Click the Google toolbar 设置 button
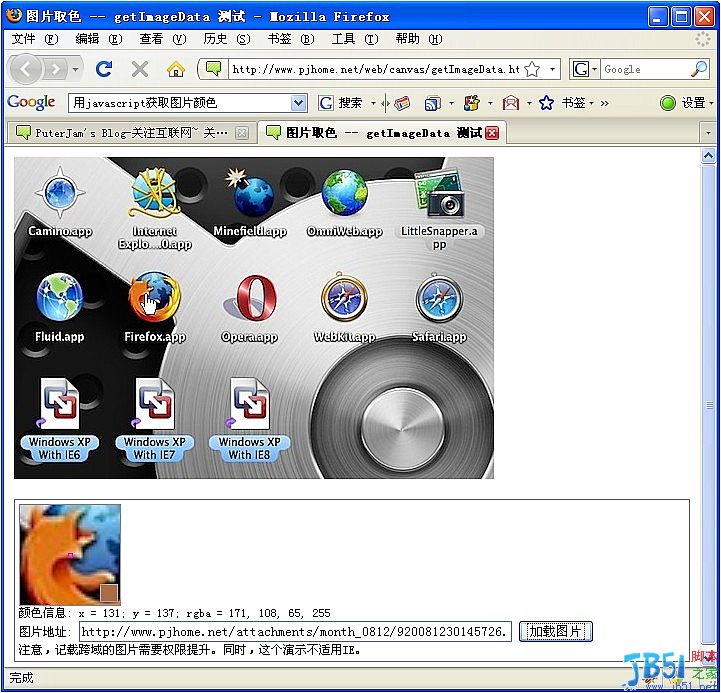 [686, 102]
